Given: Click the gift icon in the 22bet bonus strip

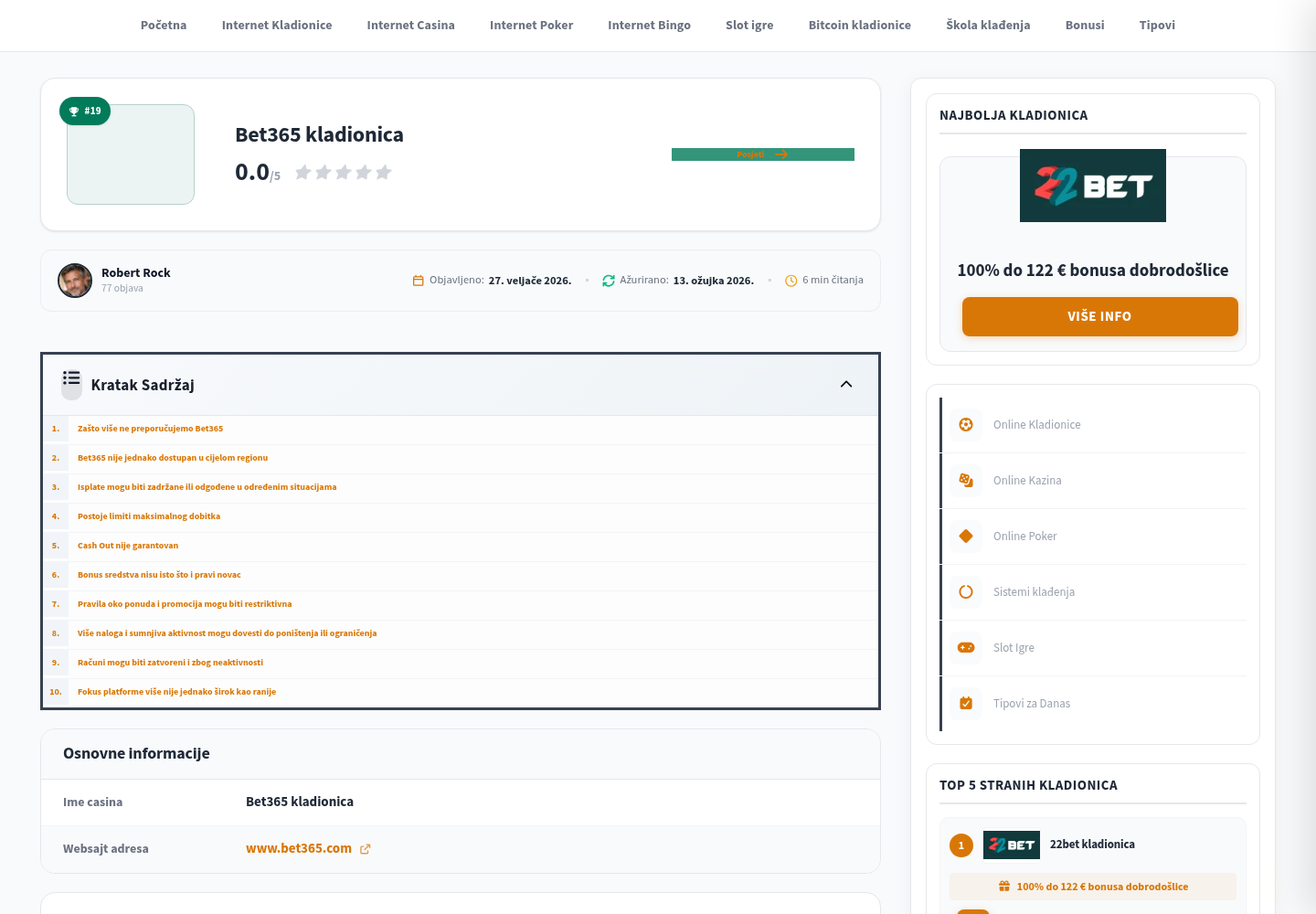Looking at the screenshot, I should (x=1004, y=887).
